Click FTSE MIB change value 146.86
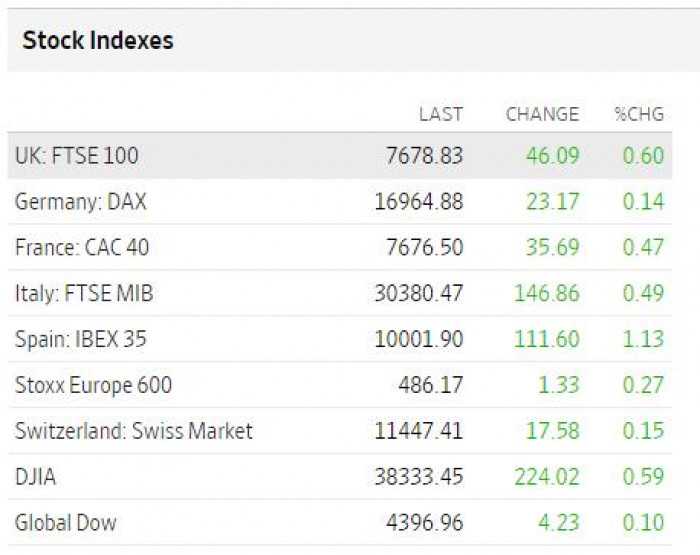Screen dimensions: 700x555 546,293
